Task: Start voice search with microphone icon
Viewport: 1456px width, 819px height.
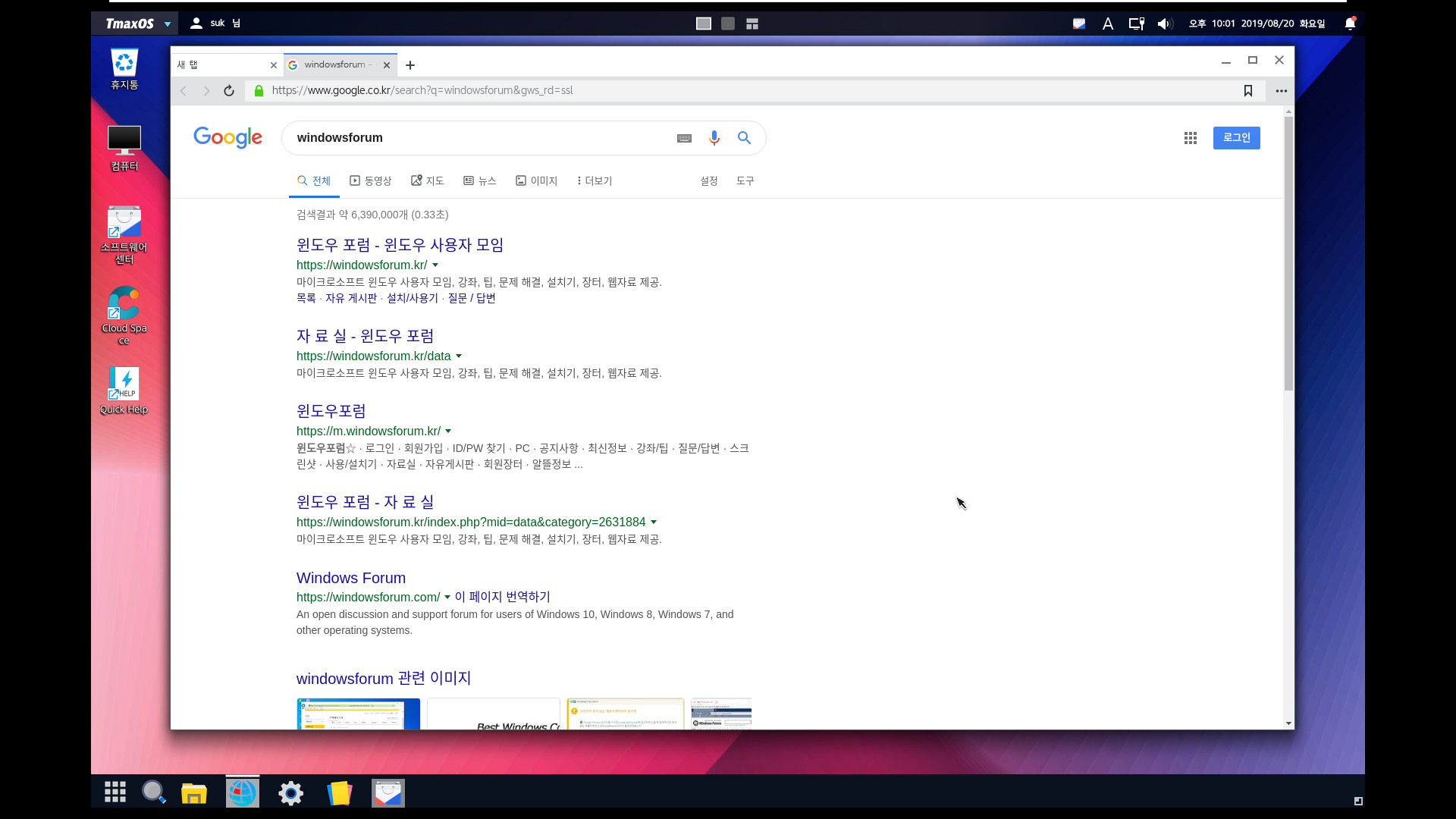Action: click(x=714, y=138)
